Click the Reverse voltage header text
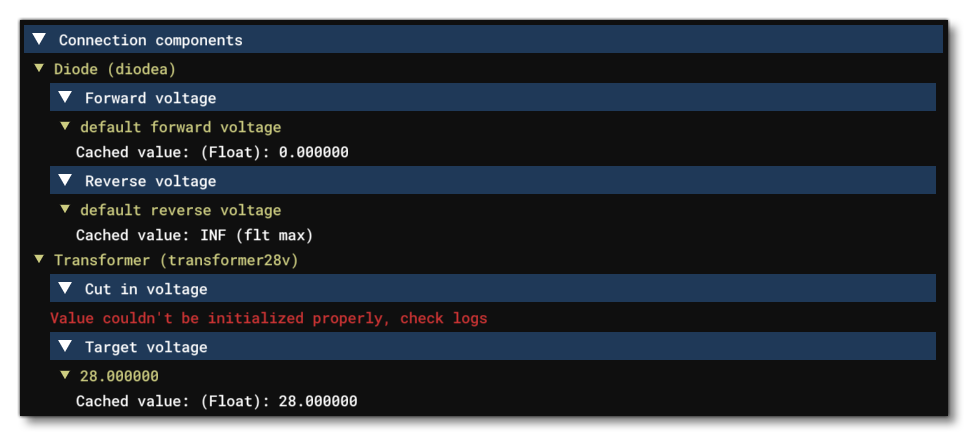Viewport: 968px width, 436px height. [x=150, y=181]
